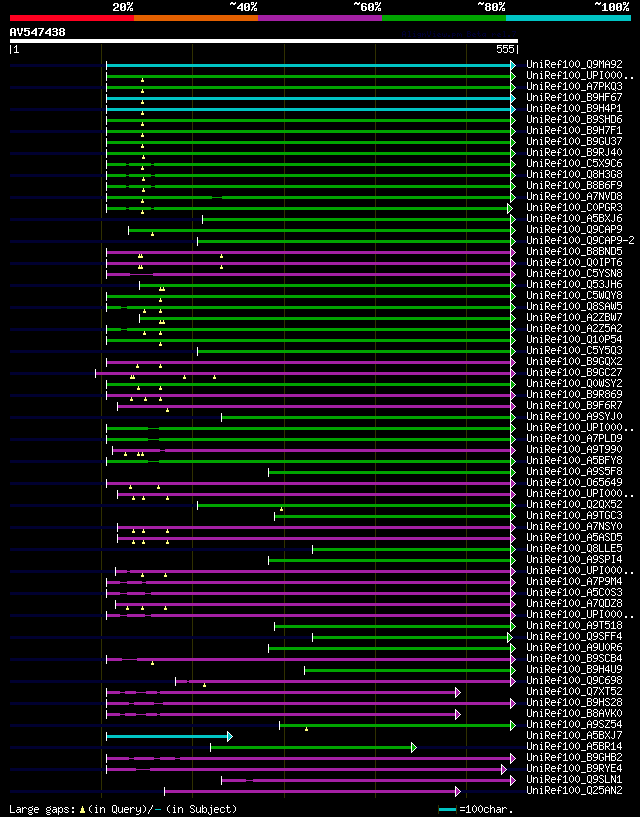
Task: Select the UniRef100_Q9CAP9-2 label
Action: pos(580,240)
